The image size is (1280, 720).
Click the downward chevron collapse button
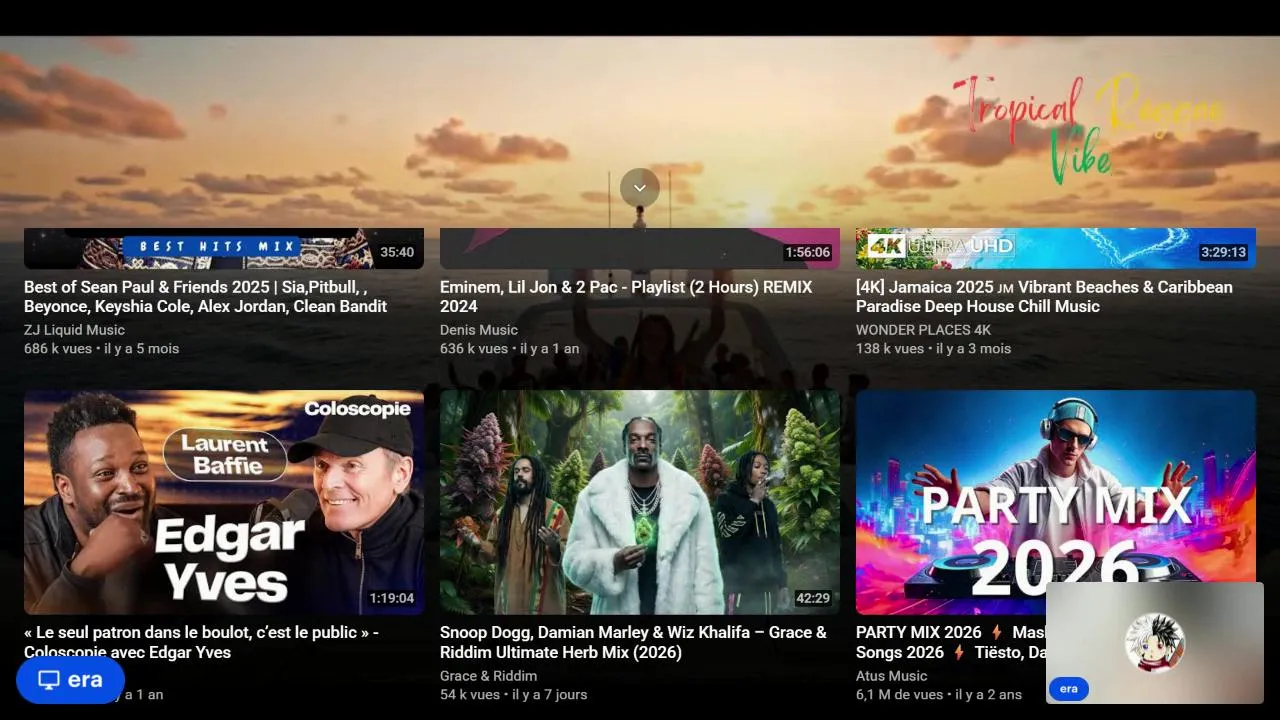pos(639,188)
